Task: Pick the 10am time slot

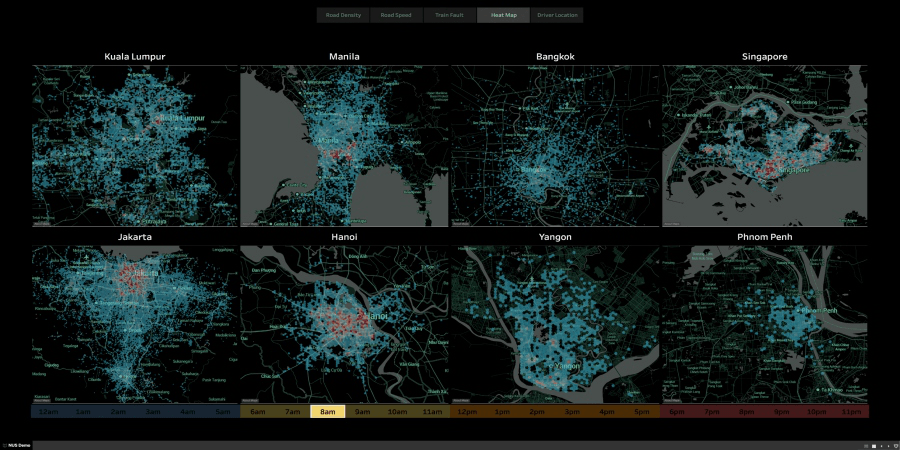Action: 397,412
